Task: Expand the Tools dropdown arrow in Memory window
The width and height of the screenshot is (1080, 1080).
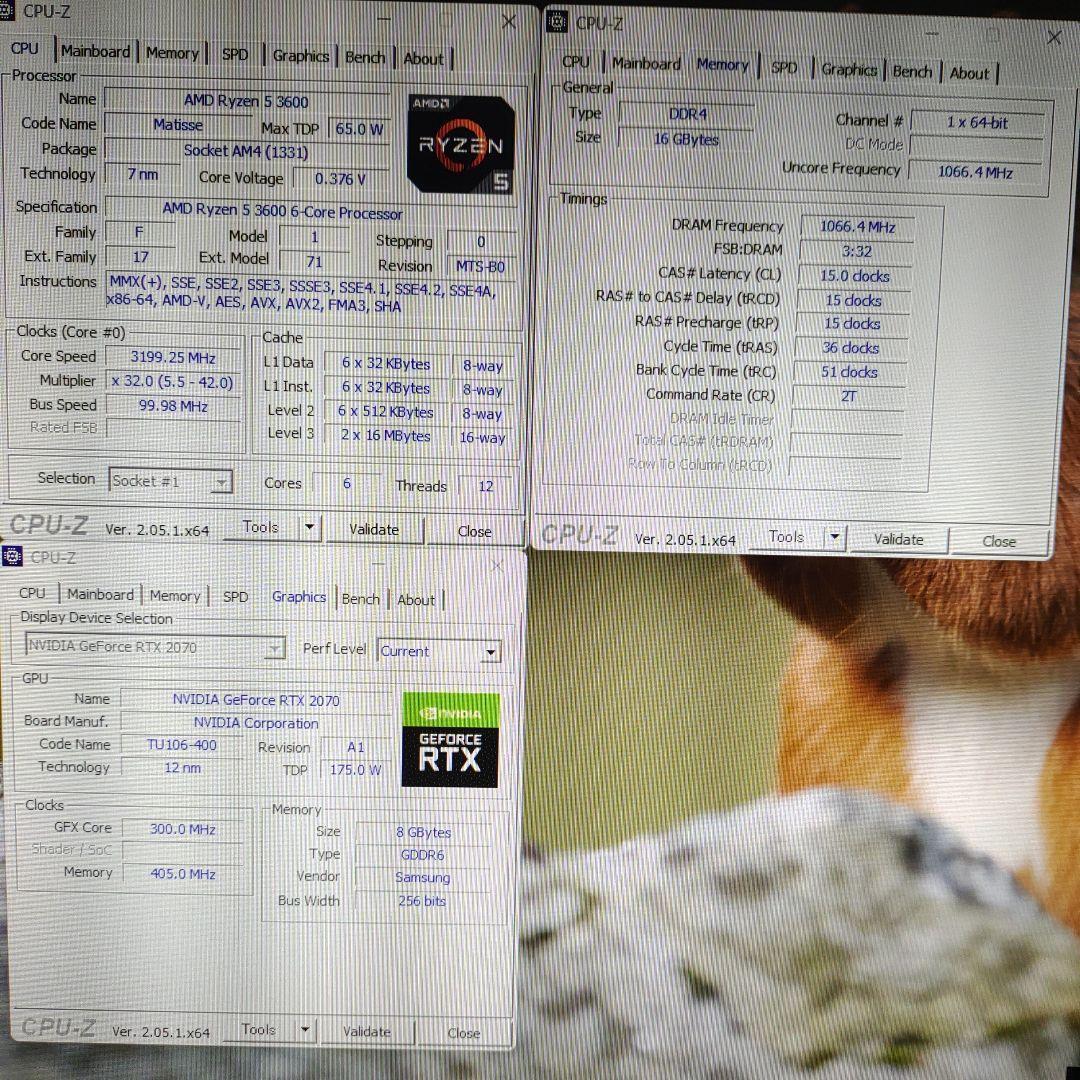Action: click(x=834, y=537)
